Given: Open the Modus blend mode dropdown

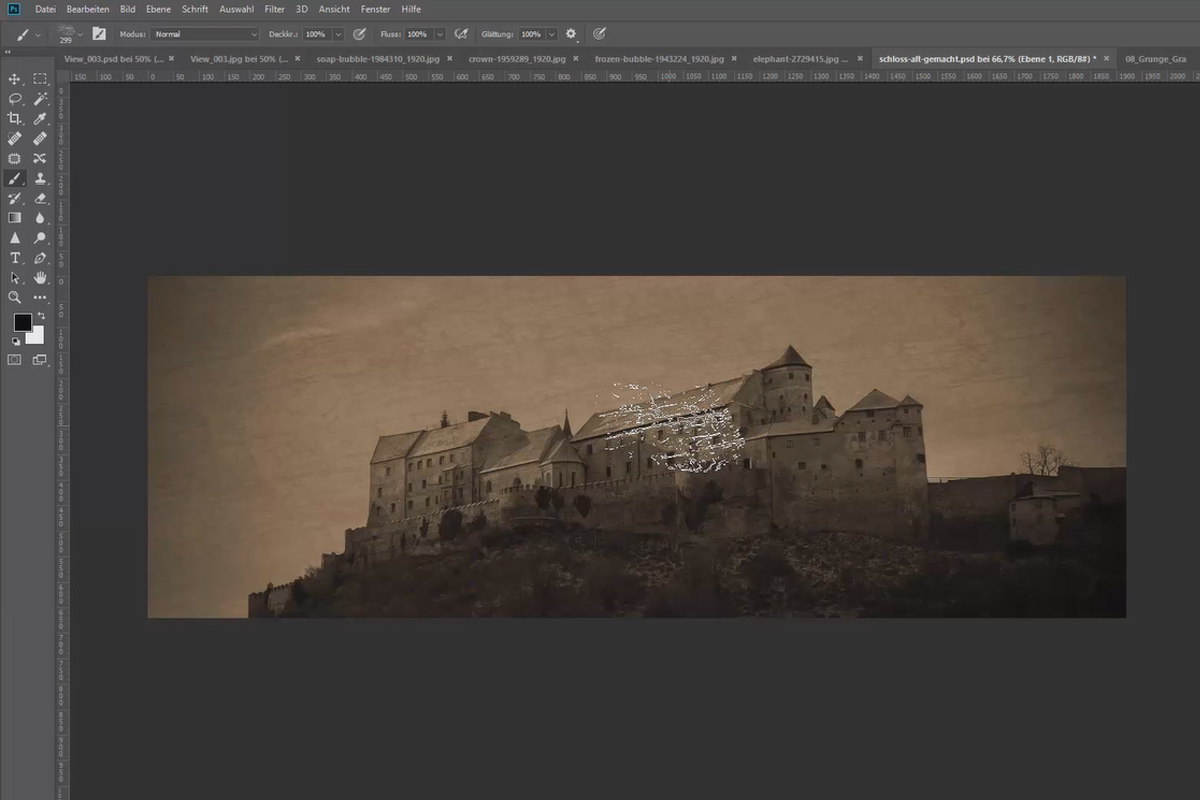Looking at the screenshot, I should tap(205, 34).
